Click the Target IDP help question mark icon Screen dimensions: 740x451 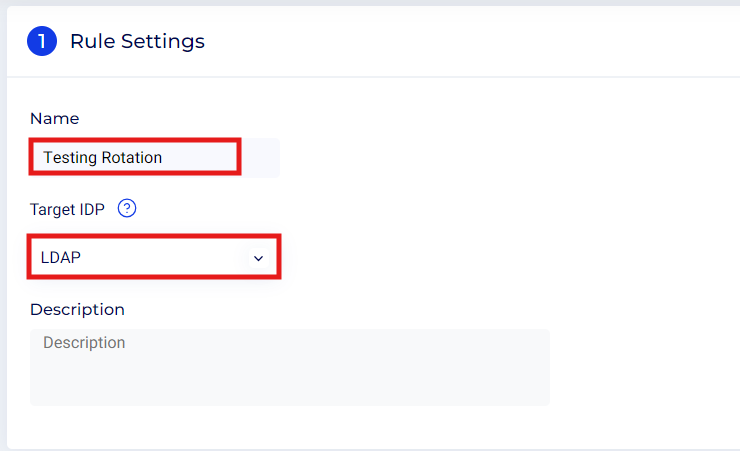click(x=126, y=209)
